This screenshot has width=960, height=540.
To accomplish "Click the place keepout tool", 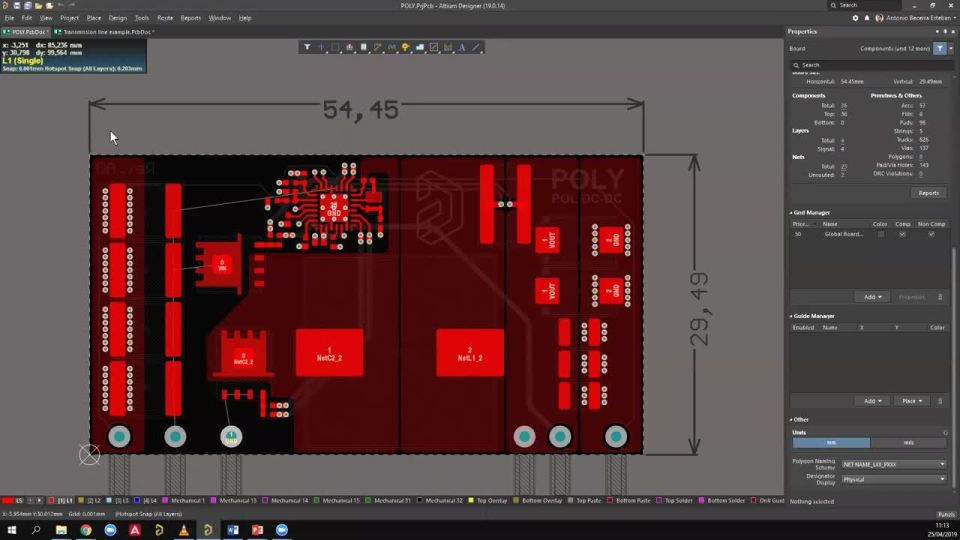I will pyautogui.click(x=433, y=47).
